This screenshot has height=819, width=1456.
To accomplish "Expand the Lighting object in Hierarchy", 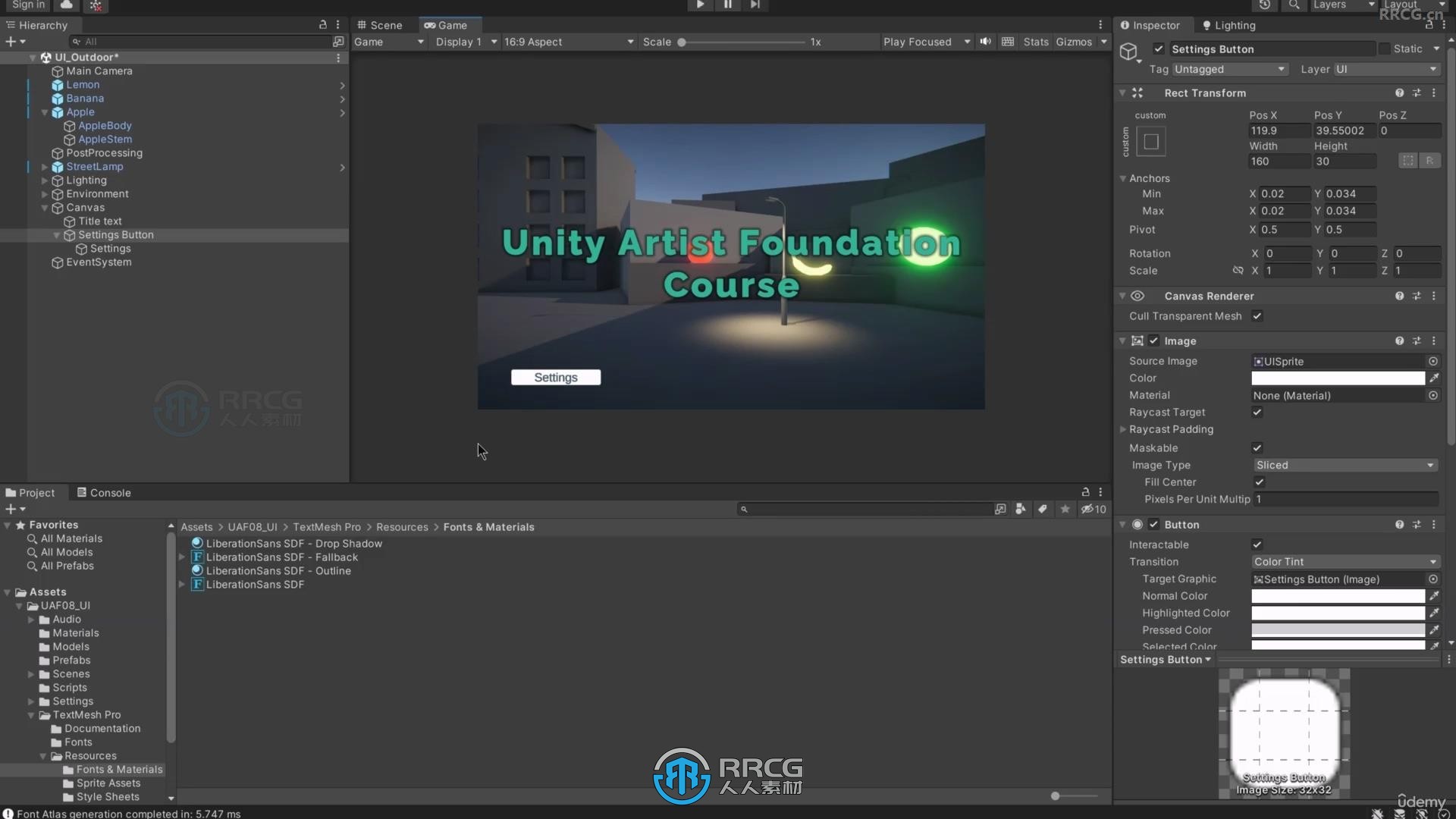I will [x=45, y=180].
